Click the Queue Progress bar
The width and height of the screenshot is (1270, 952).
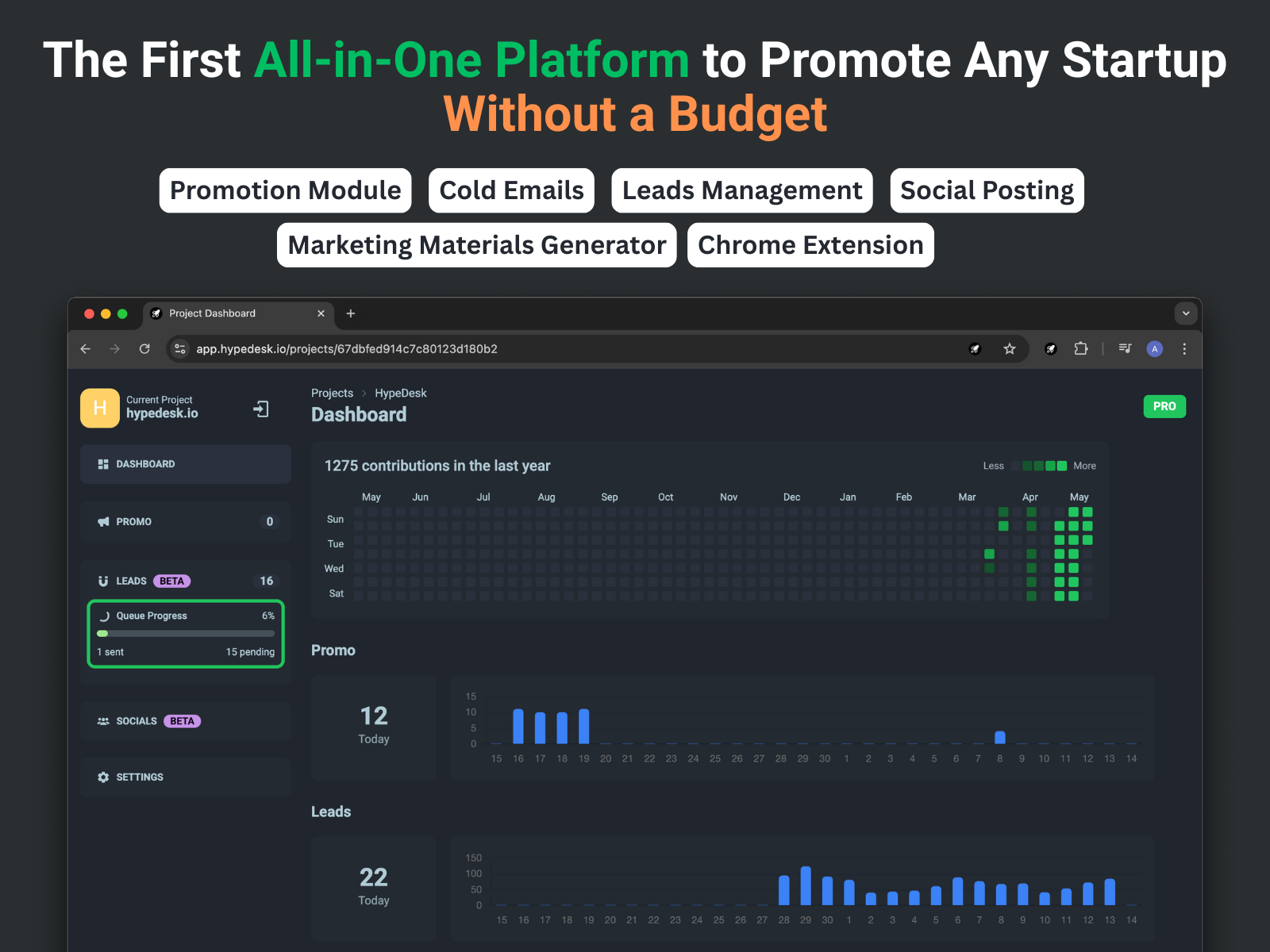(x=186, y=634)
